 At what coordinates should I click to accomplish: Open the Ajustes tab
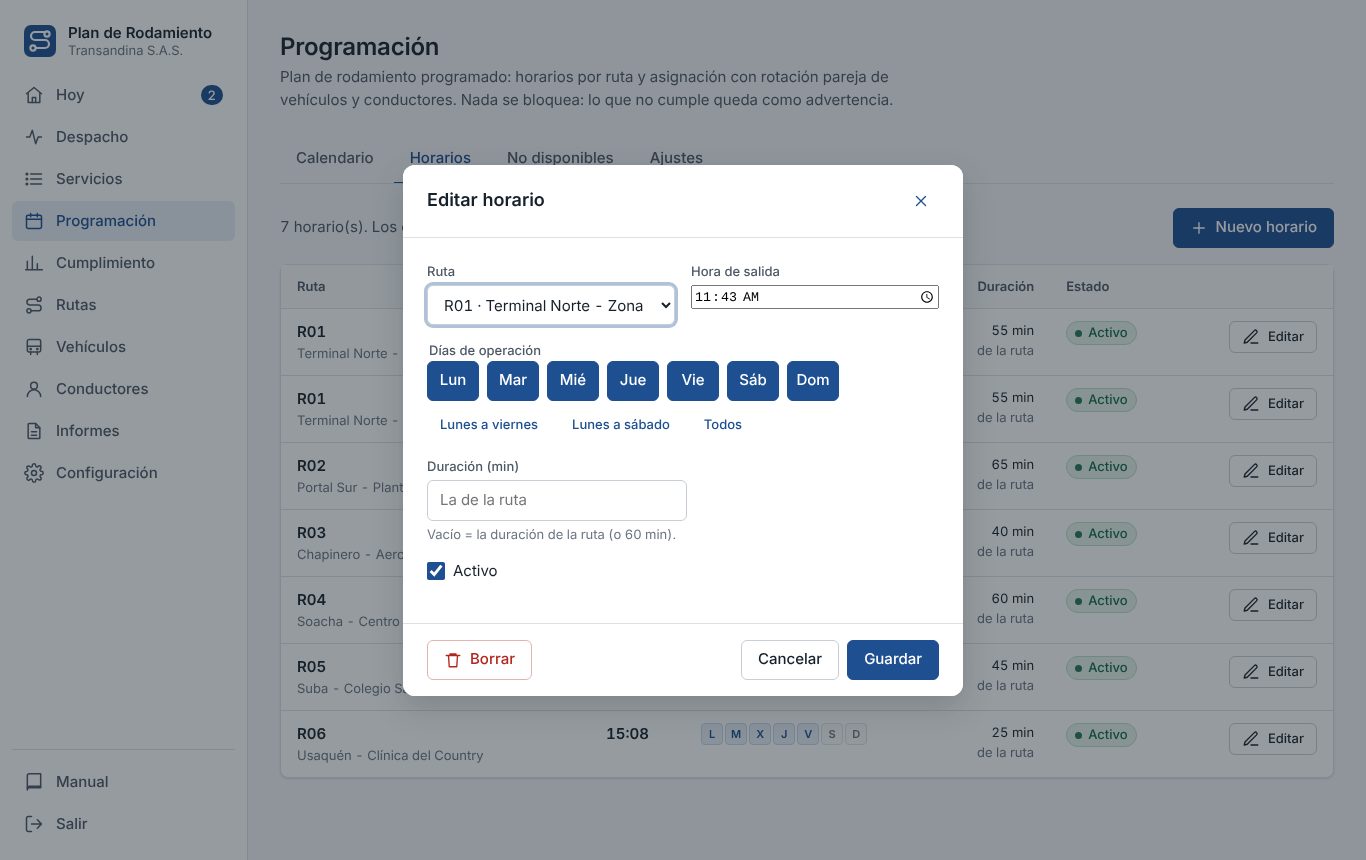coord(676,158)
